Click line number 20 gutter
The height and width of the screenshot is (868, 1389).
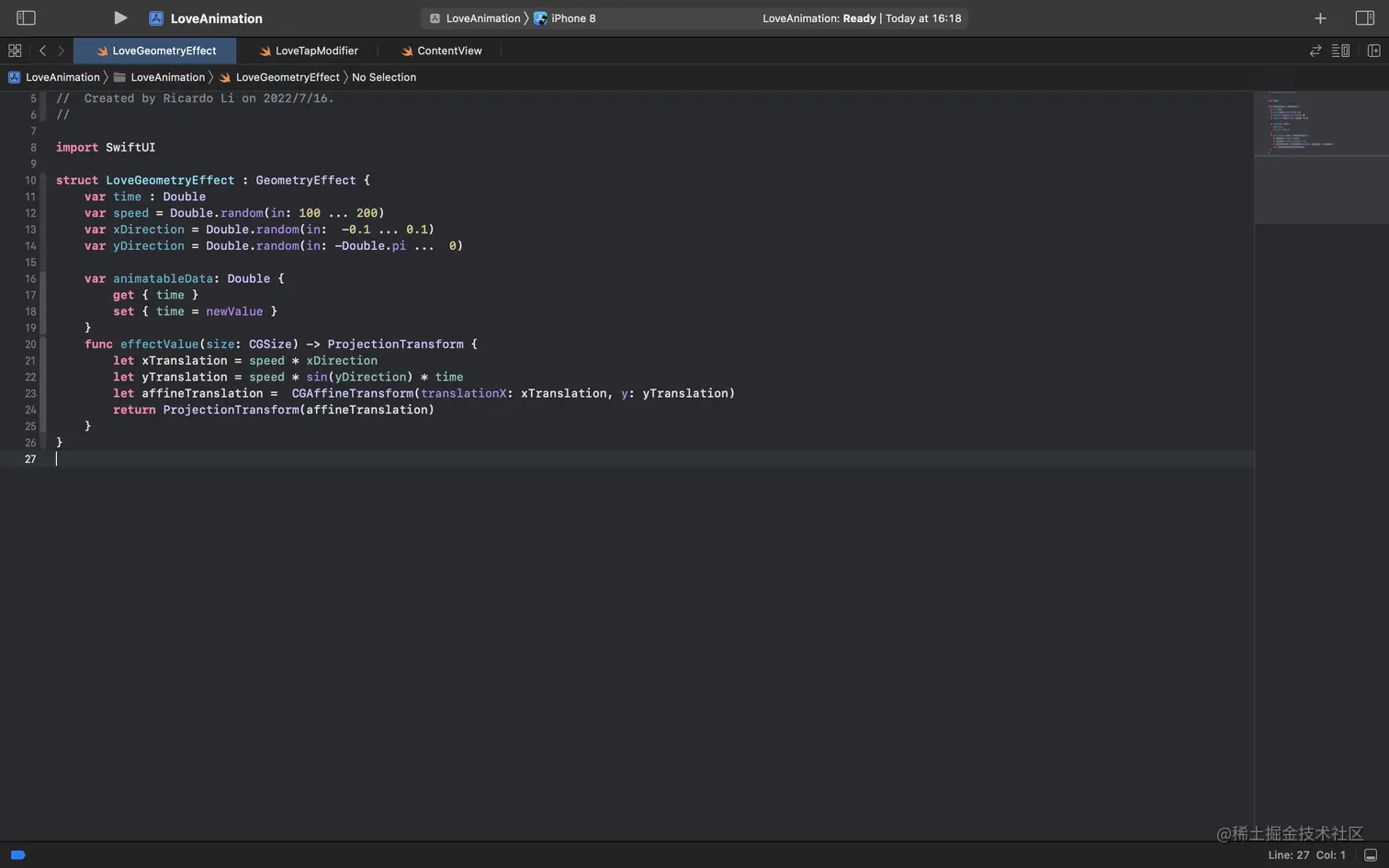pyautogui.click(x=30, y=344)
